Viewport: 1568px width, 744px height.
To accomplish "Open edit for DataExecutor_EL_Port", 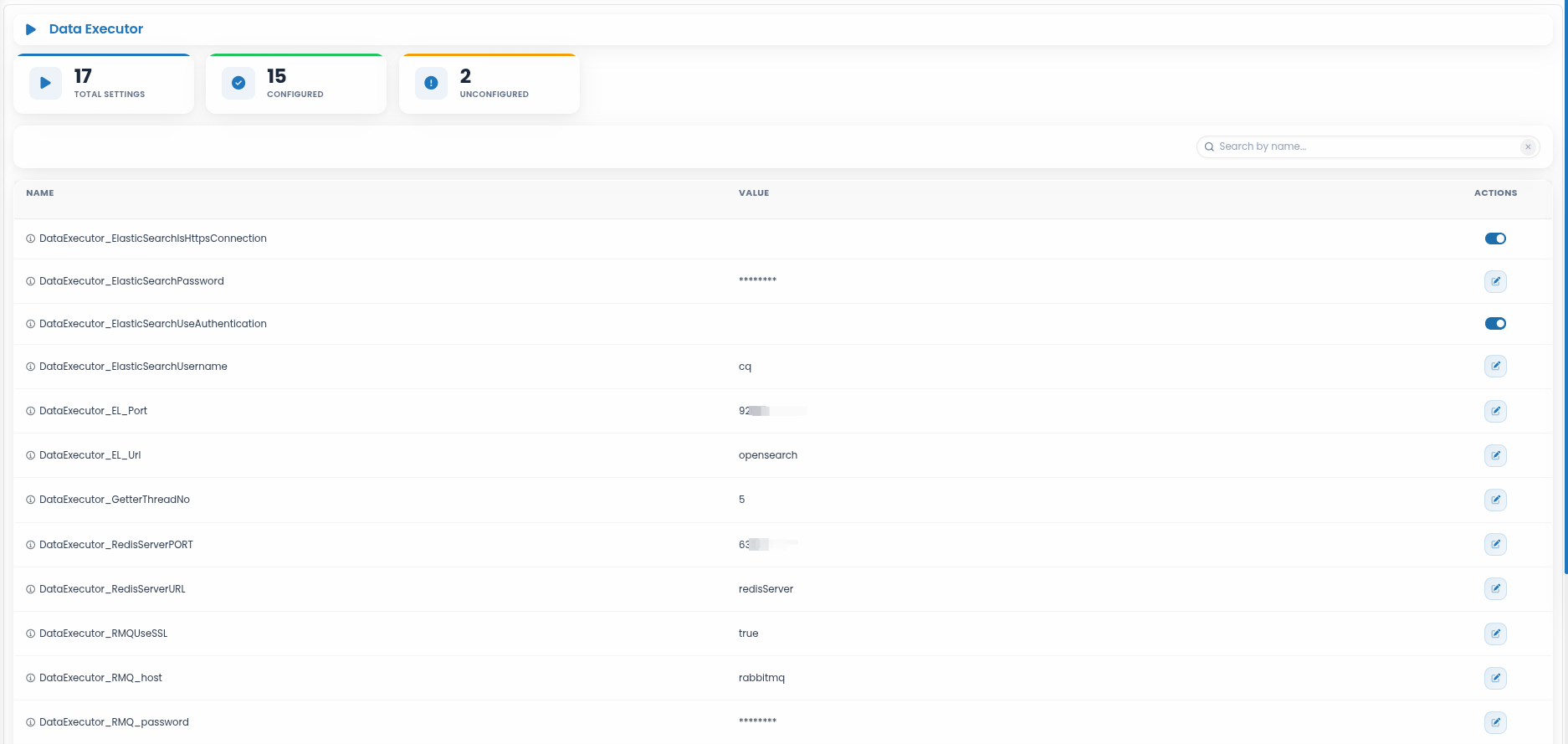I will pos(1495,411).
